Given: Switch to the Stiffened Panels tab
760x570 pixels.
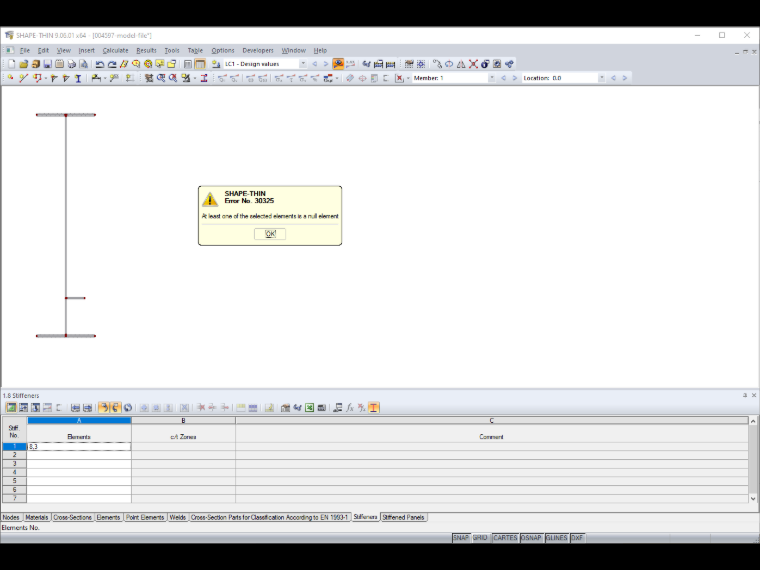Looking at the screenshot, I should pos(403,517).
